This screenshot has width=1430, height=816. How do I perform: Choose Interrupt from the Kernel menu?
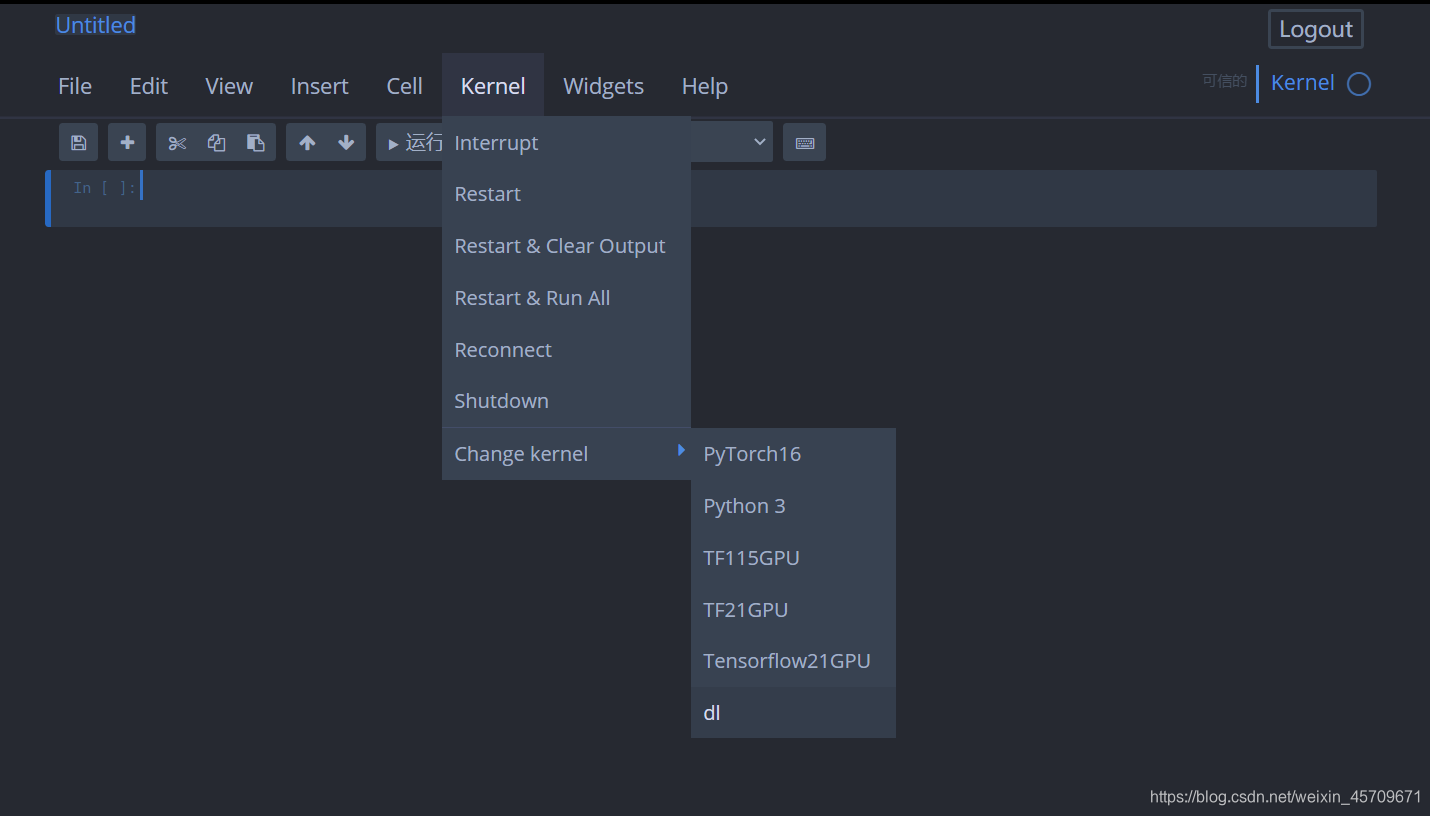[x=566, y=143]
